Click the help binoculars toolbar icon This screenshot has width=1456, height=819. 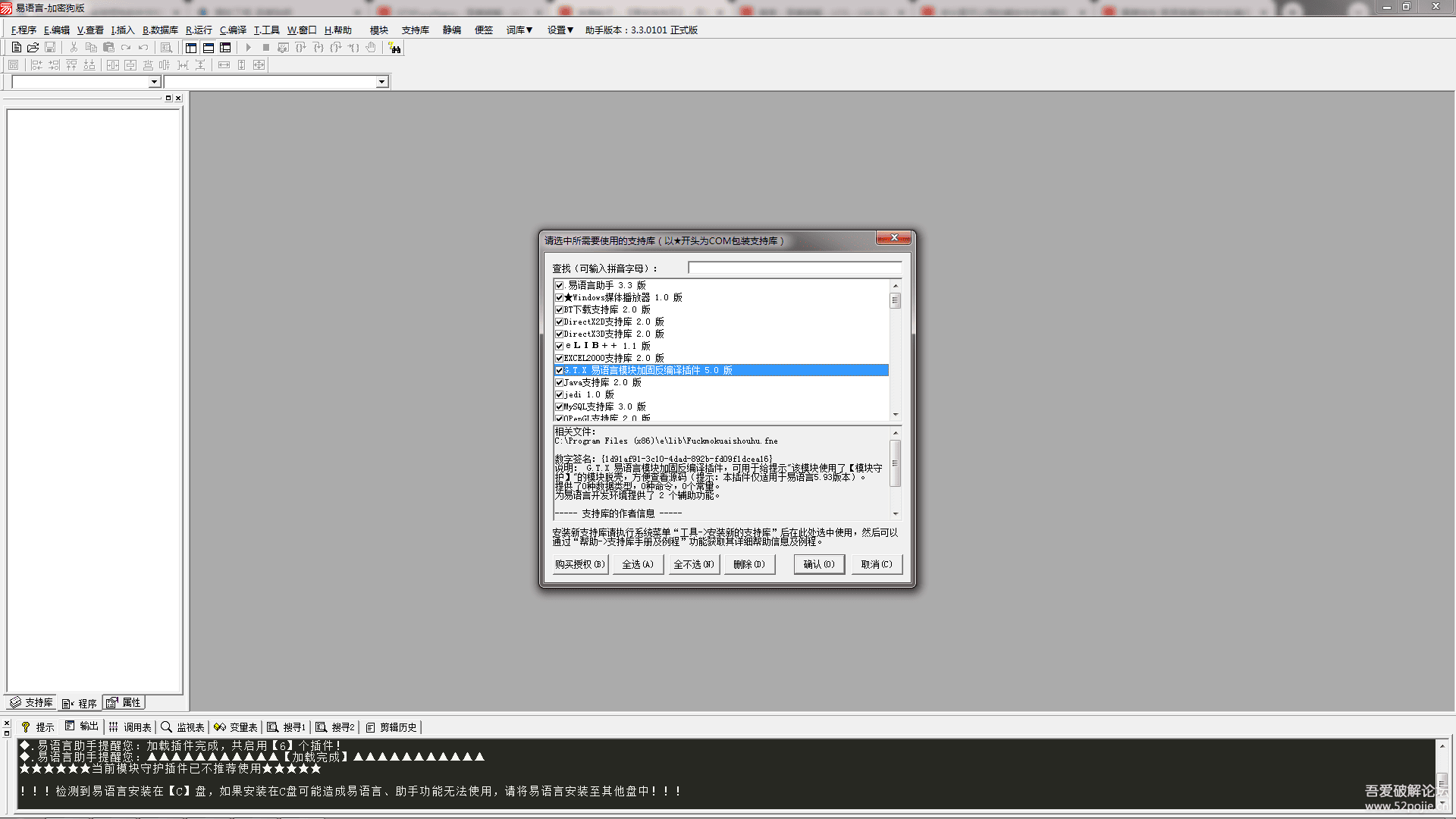[x=394, y=48]
